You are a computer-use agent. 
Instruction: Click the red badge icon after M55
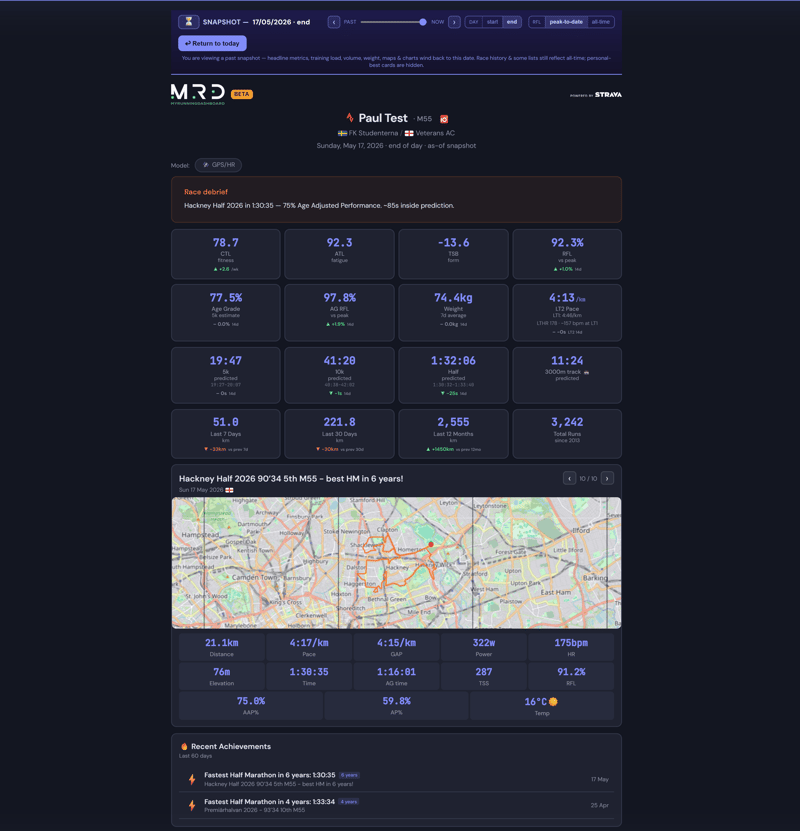444,119
